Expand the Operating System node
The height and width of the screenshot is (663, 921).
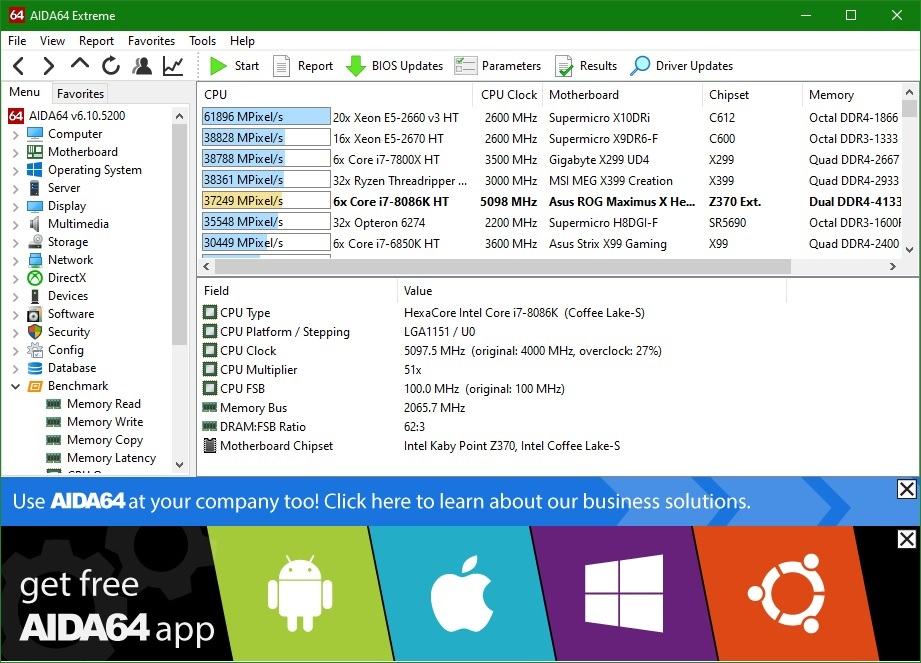pyautogui.click(x=15, y=170)
